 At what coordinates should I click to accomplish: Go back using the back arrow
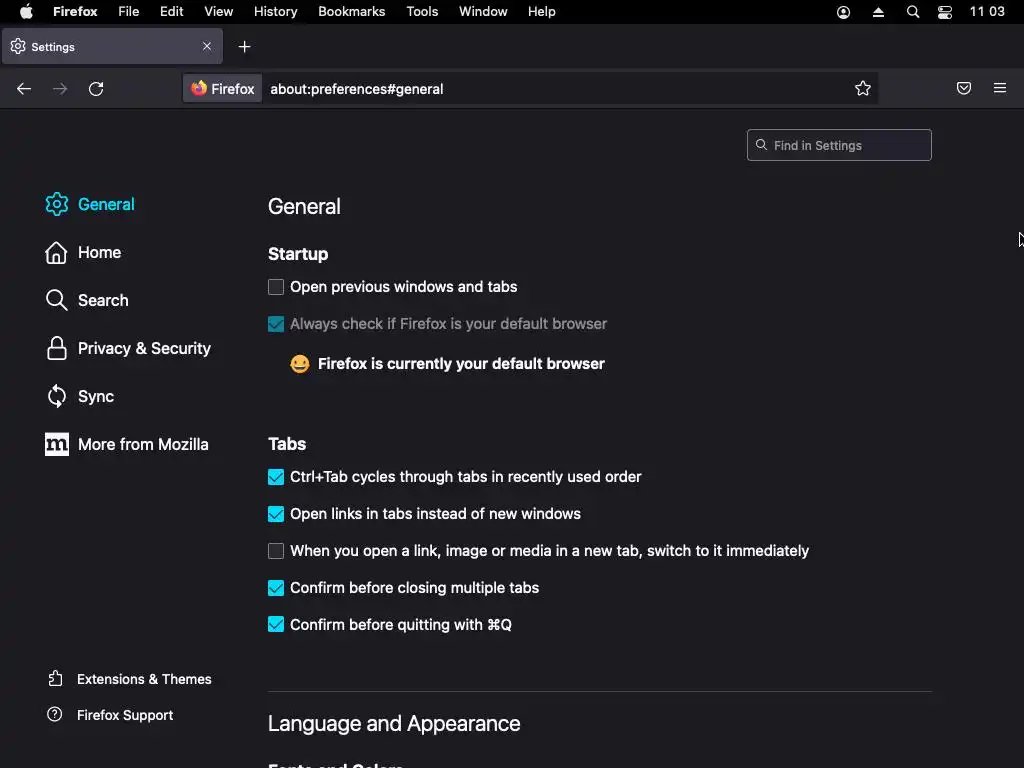click(x=24, y=89)
